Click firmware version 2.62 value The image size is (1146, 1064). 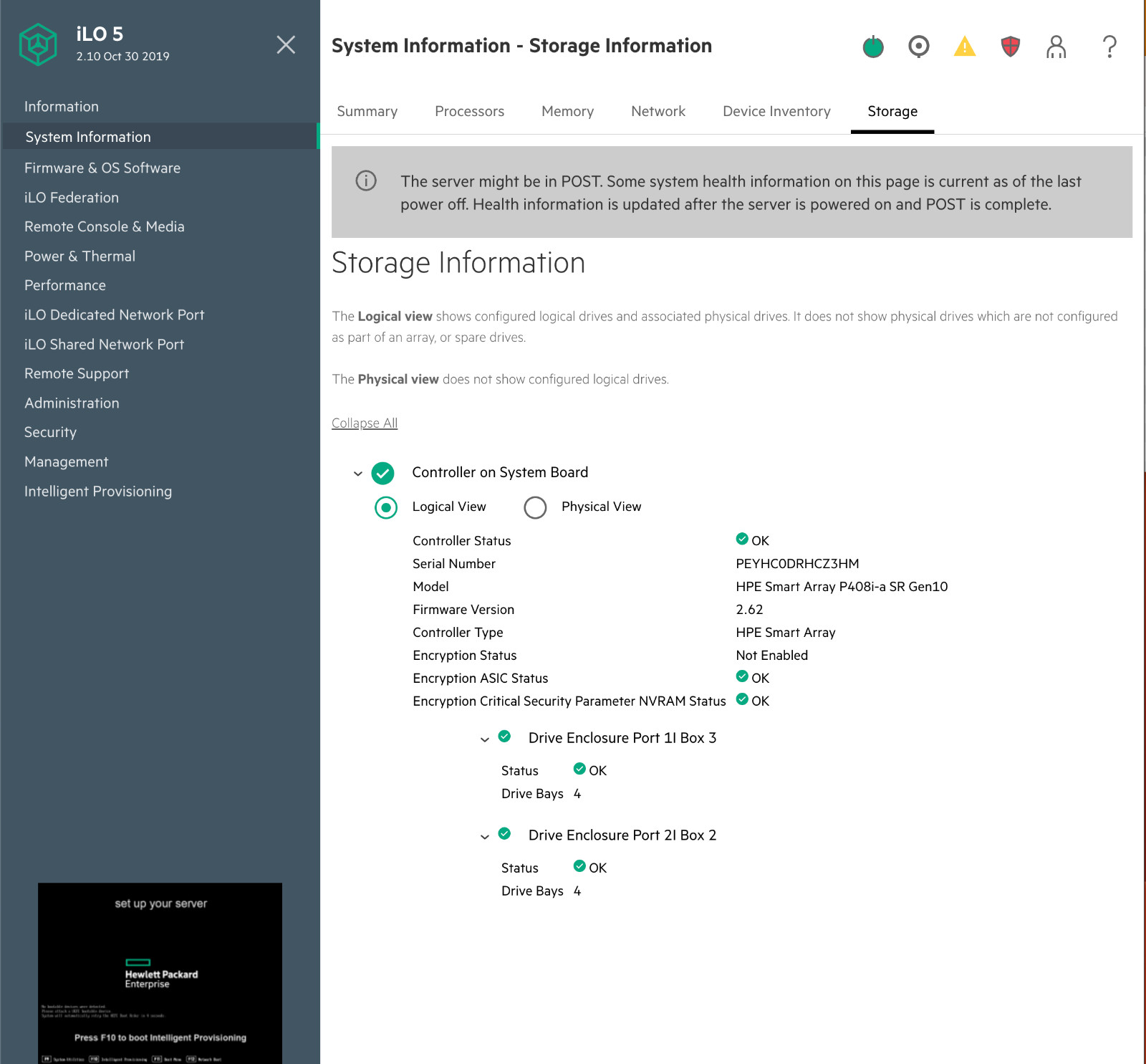pos(749,609)
